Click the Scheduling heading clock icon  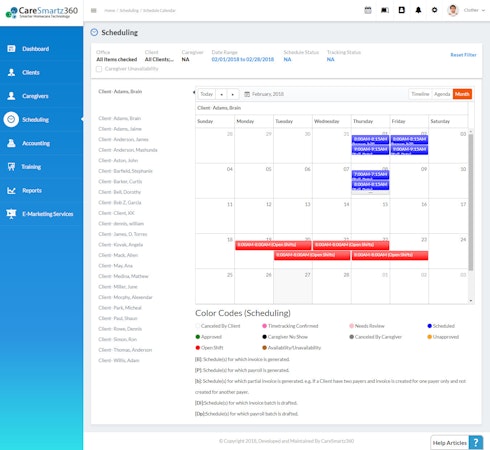(x=94, y=32)
